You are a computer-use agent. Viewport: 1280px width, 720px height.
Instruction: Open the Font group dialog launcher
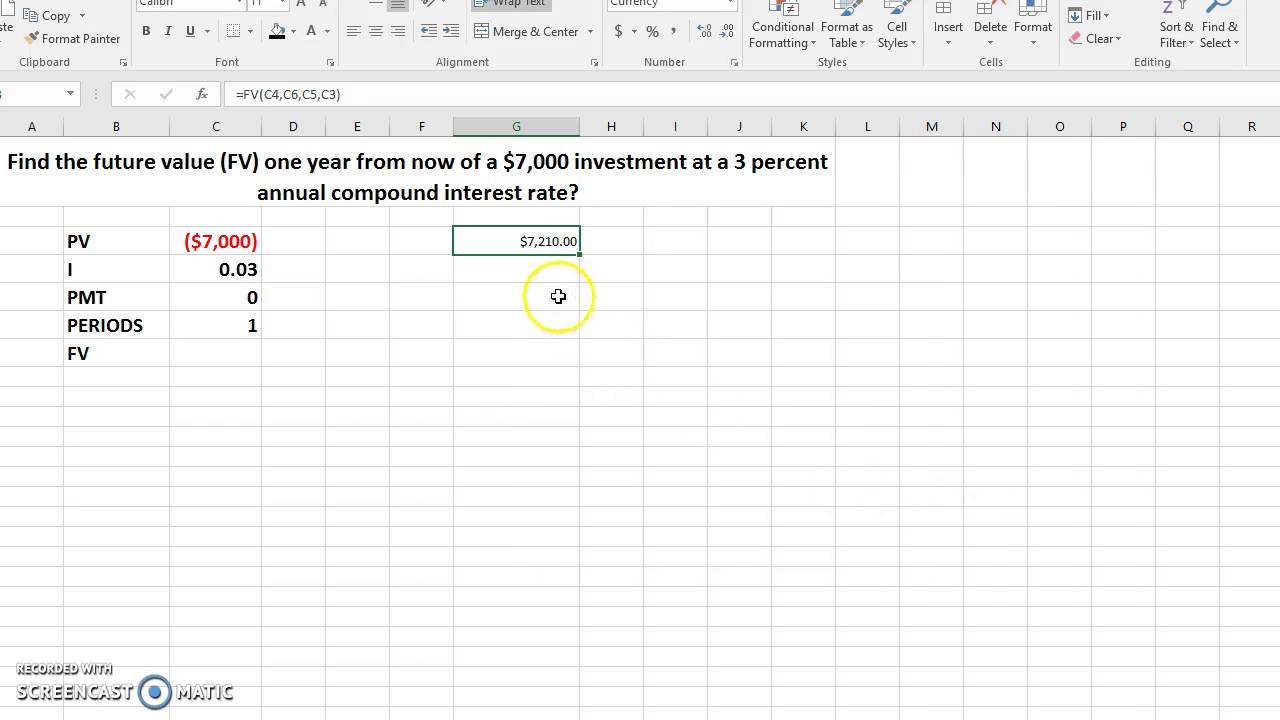tap(329, 63)
